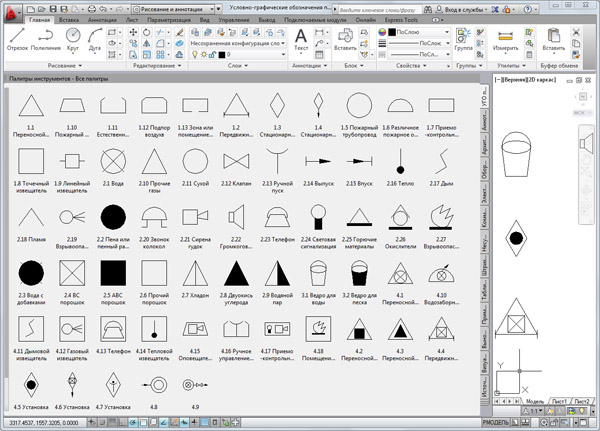
Task: Choose the Круг circle tool
Action: coord(74,37)
